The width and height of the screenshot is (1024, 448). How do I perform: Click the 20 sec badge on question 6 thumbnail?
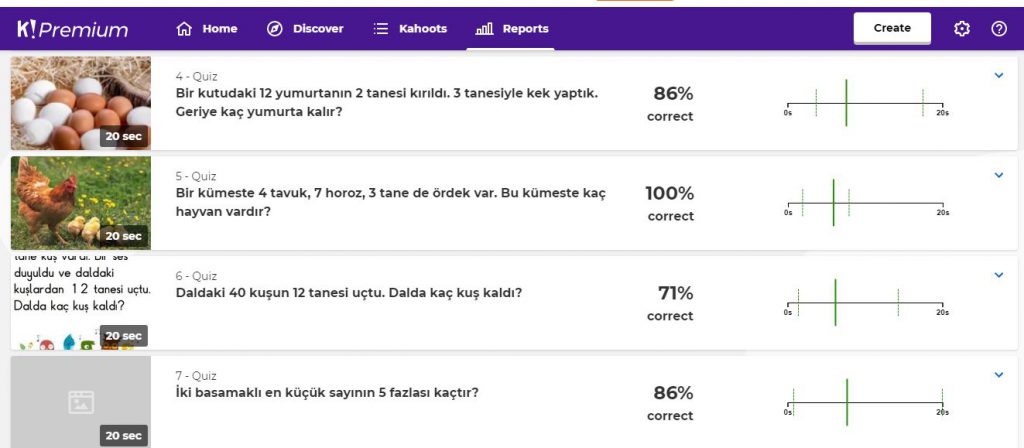[x=123, y=336]
